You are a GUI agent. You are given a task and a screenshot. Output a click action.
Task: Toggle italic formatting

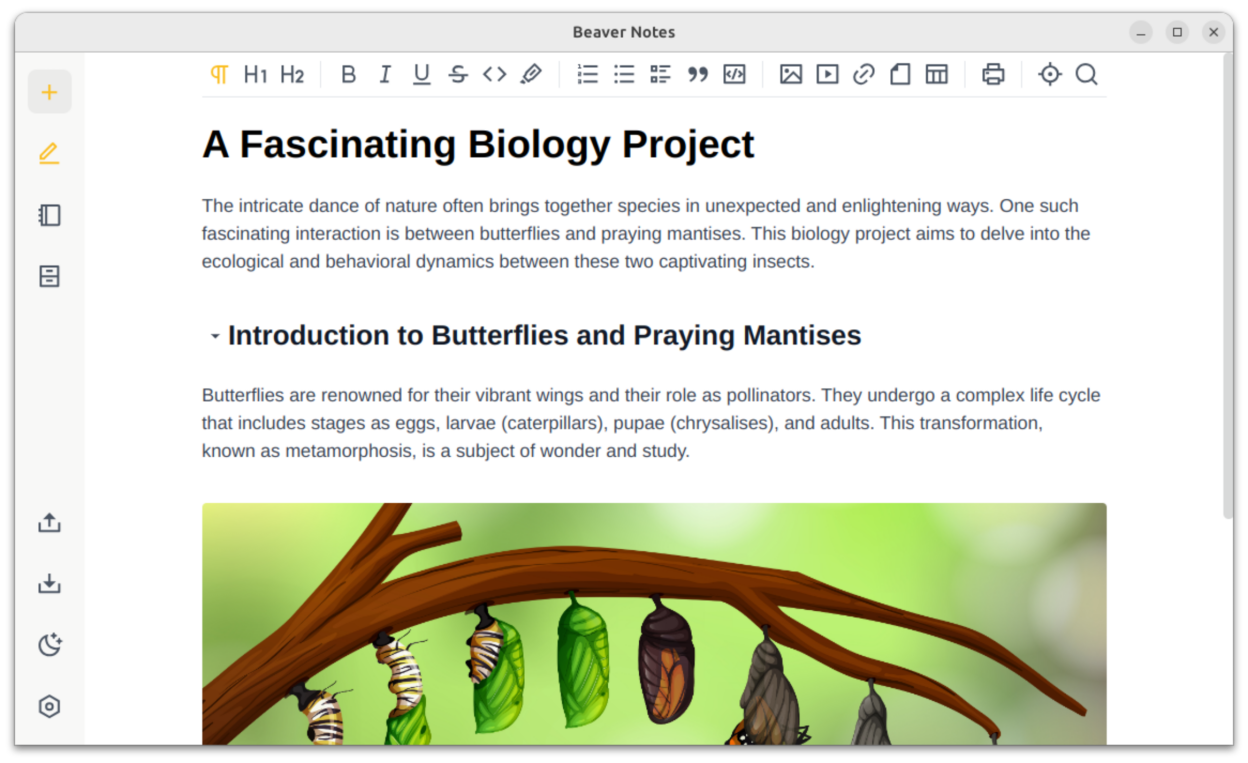pyautogui.click(x=385, y=74)
